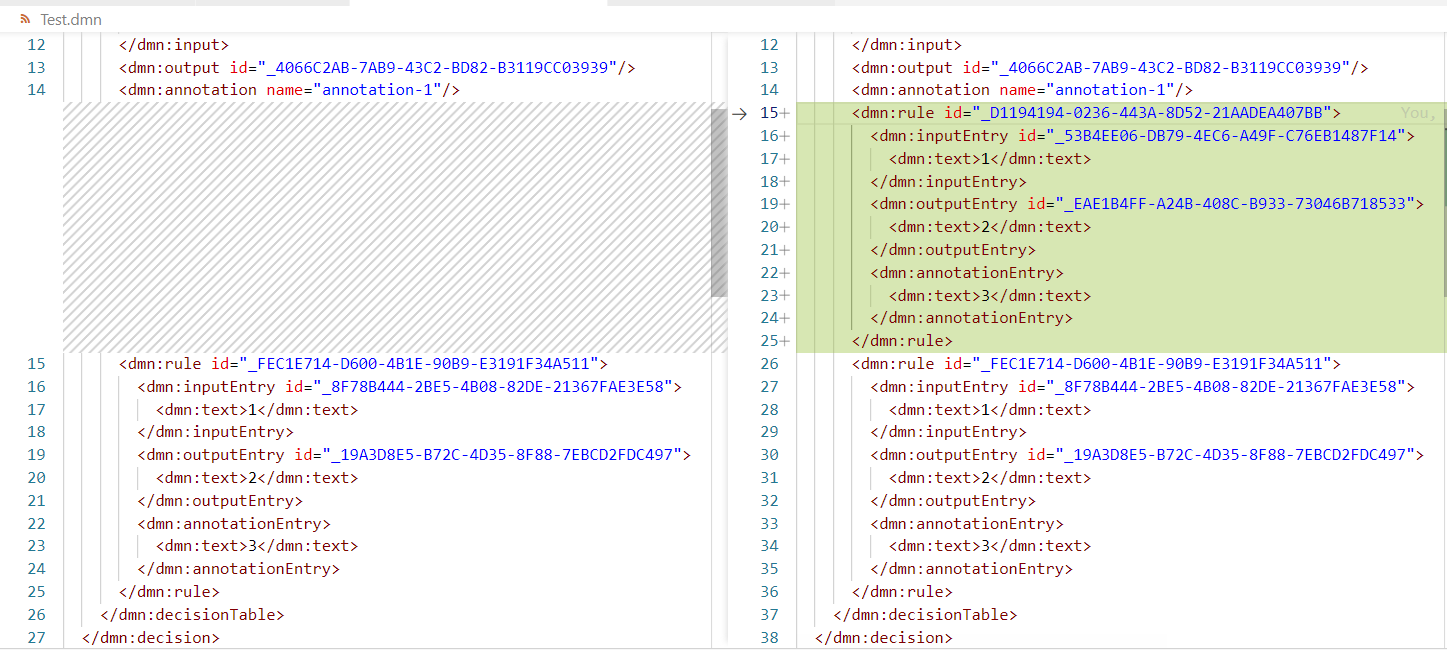Click line number 38 in modified pane
Viewport: 1447px width, 654px height.
point(769,637)
